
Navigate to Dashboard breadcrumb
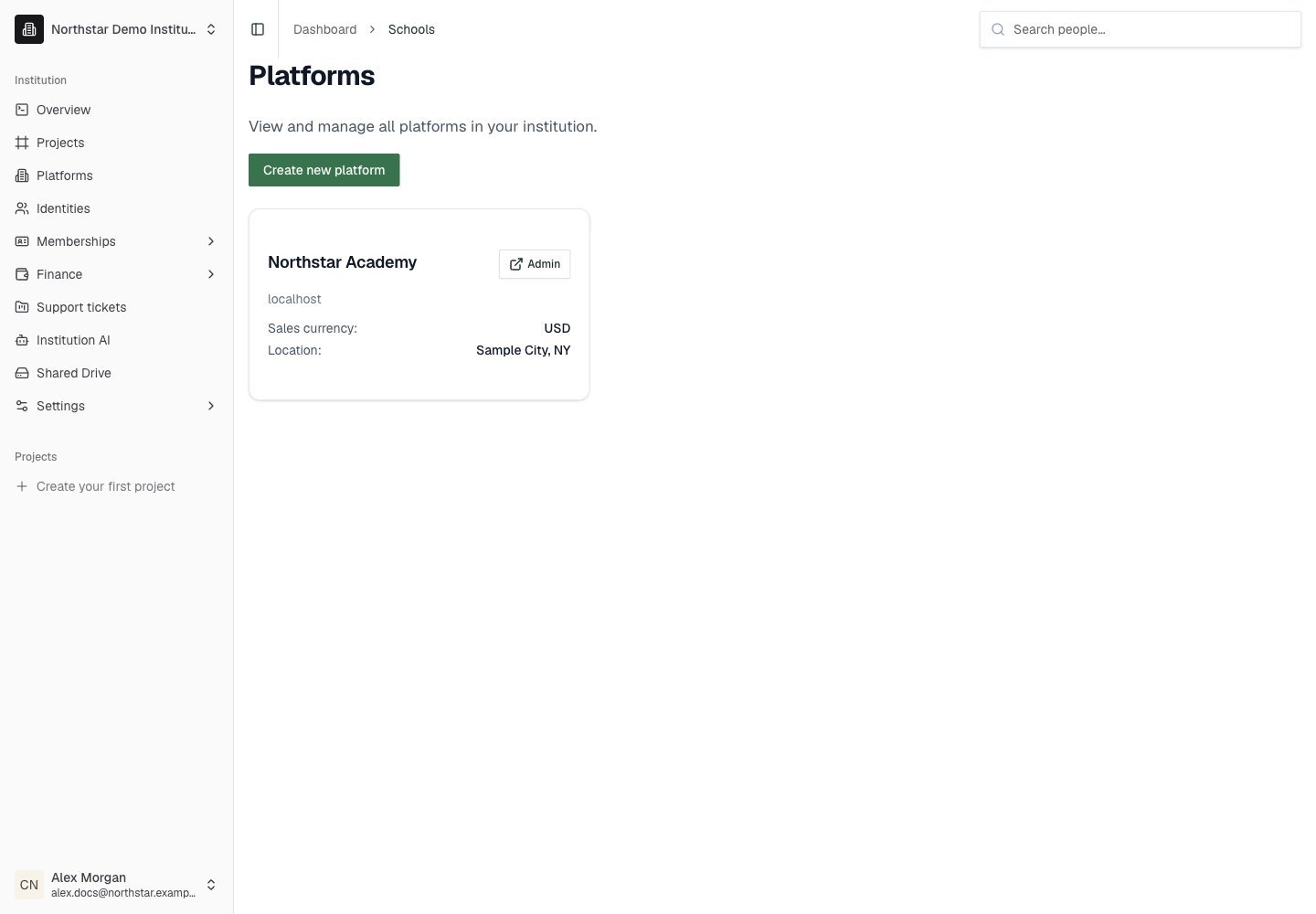click(325, 29)
